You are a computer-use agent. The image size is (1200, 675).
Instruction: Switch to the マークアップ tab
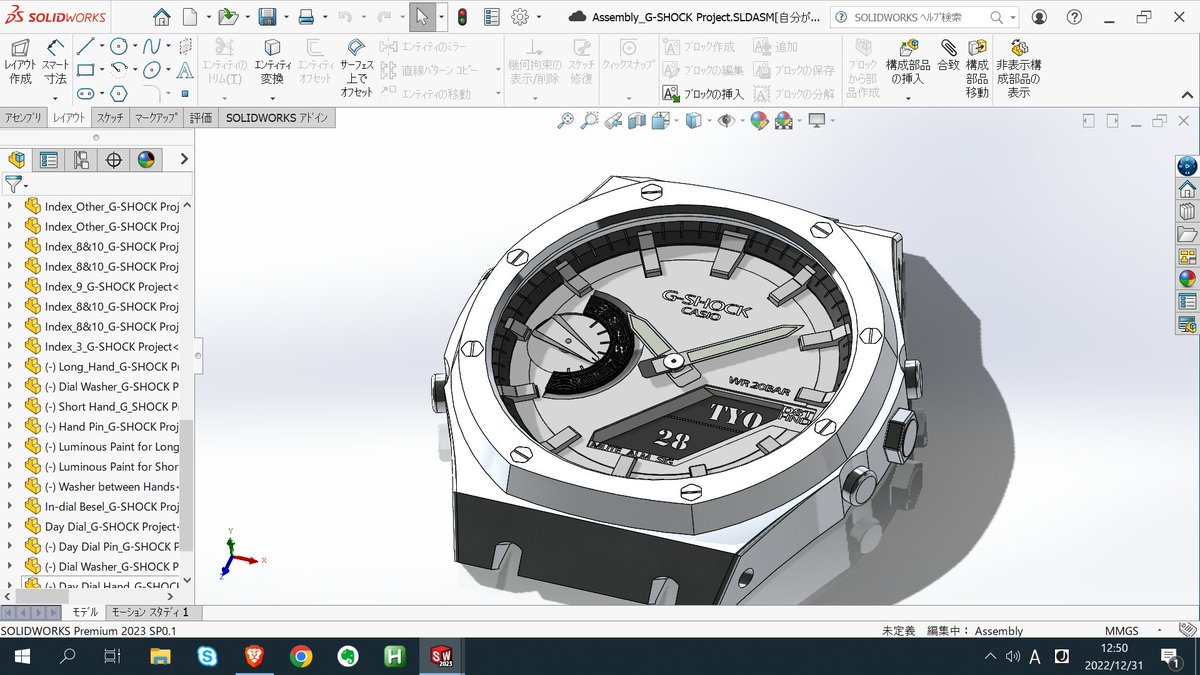pyautogui.click(x=158, y=117)
